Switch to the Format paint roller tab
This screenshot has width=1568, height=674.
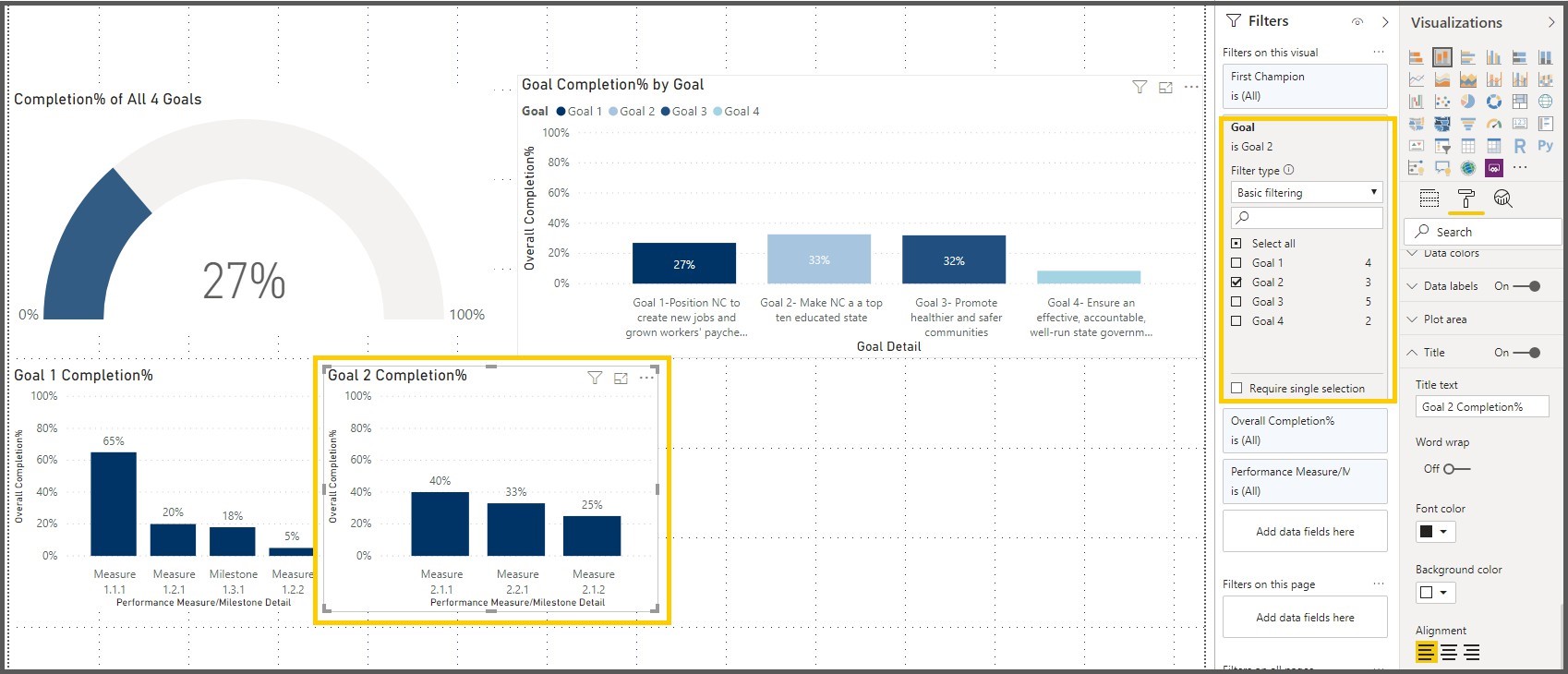tap(1466, 199)
